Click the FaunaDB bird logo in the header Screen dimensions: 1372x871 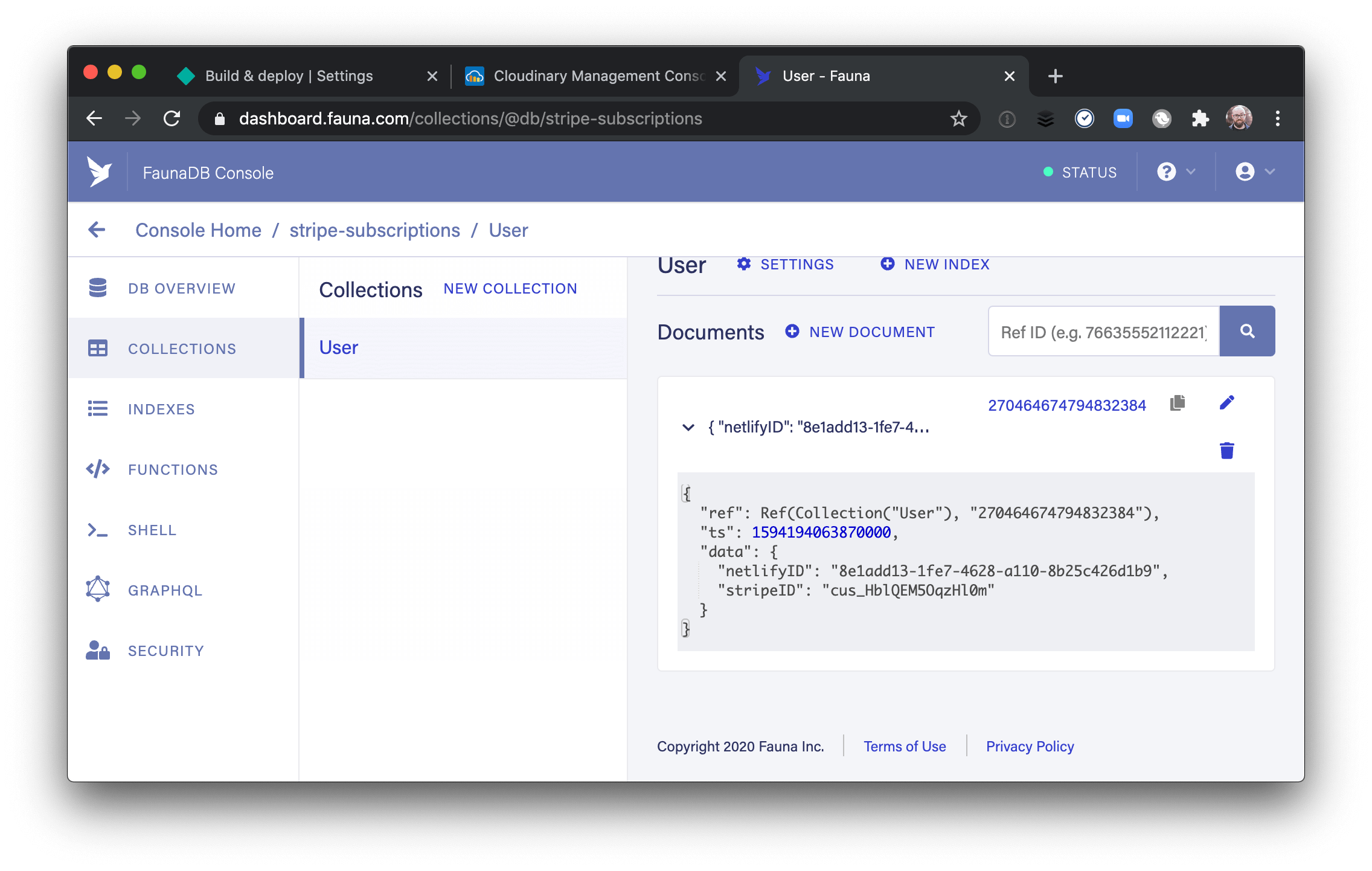100,172
